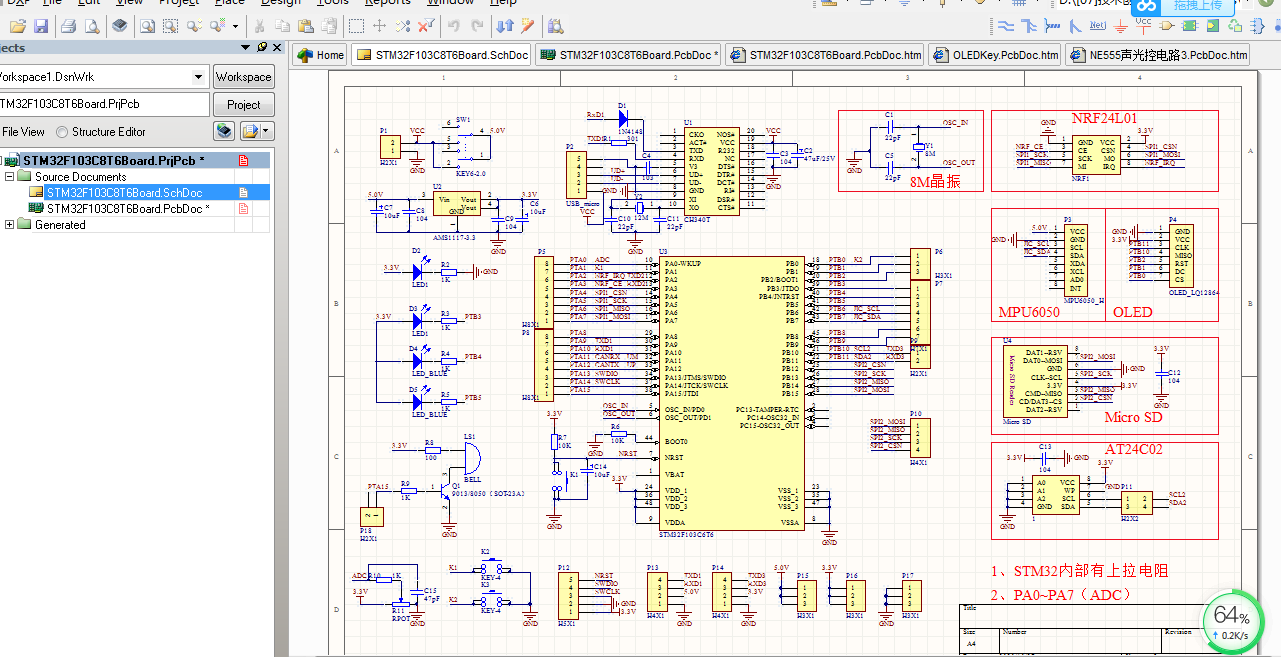Viewport: 1281px width, 657px height.
Task: Pin the Projects panel
Action: tap(262, 47)
